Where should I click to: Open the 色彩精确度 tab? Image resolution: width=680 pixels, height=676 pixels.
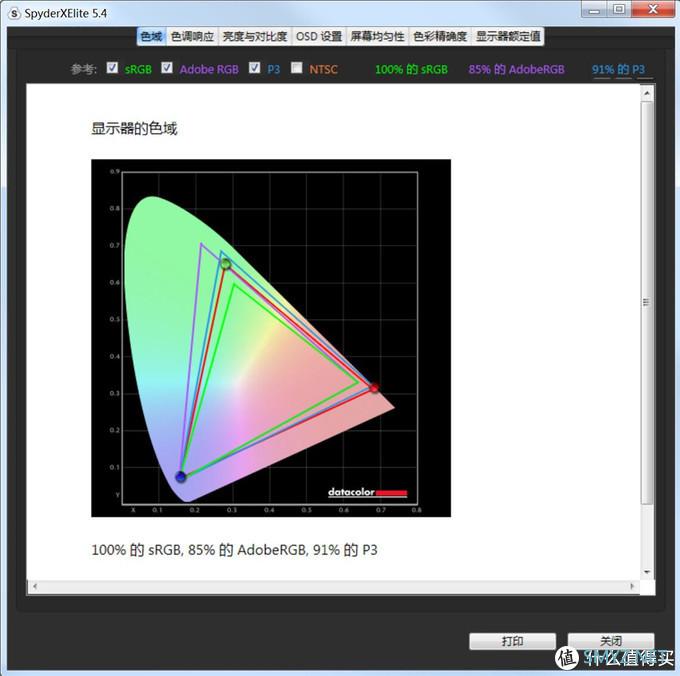pyautogui.click(x=440, y=36)
